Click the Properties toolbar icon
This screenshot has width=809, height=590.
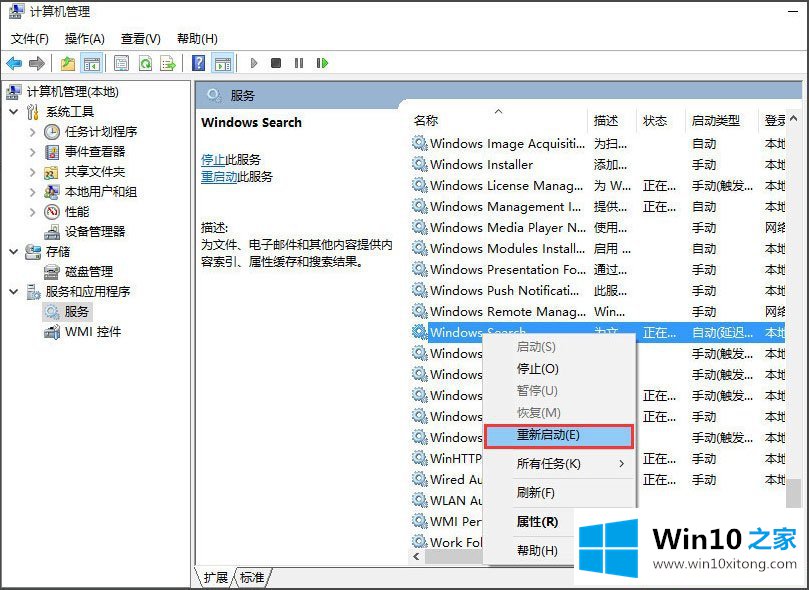point(121,63)
